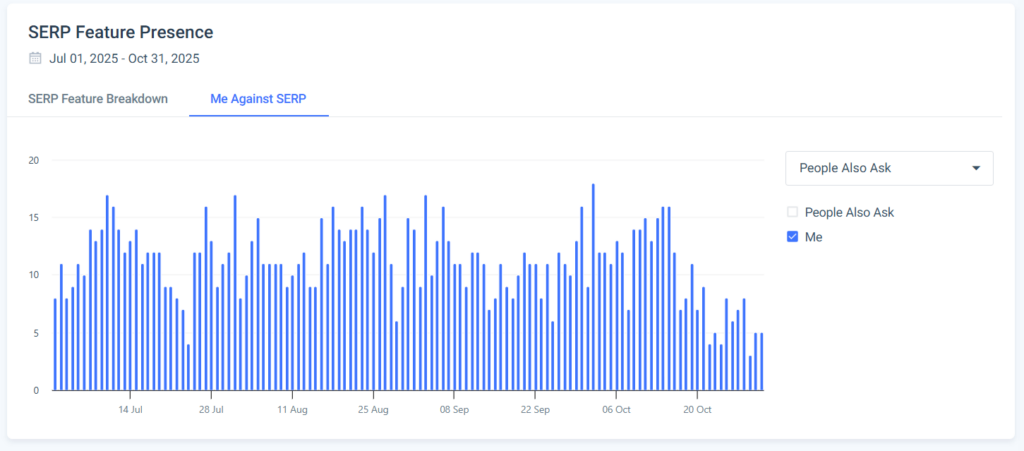This screenshot has height=451, width=1024.
Task: Click the tallest bar in the chart
Action: (593, 287)
